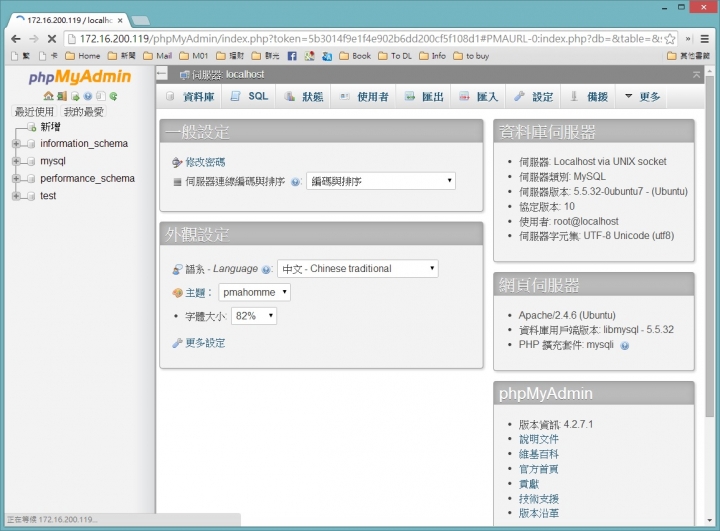The image size is (720, 531).
Task: Open the To DL bookmarks folder
Action: point(395,56)
